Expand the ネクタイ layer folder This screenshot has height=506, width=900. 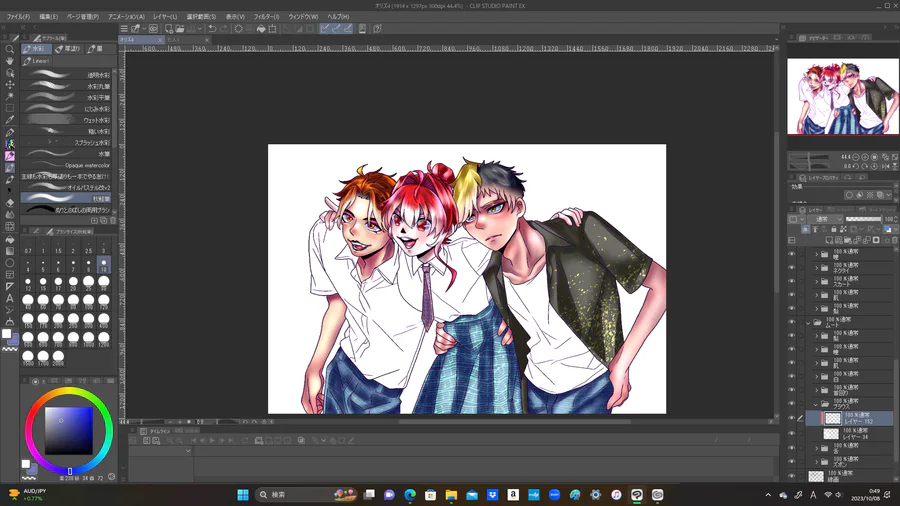click(x=817, y=268)
